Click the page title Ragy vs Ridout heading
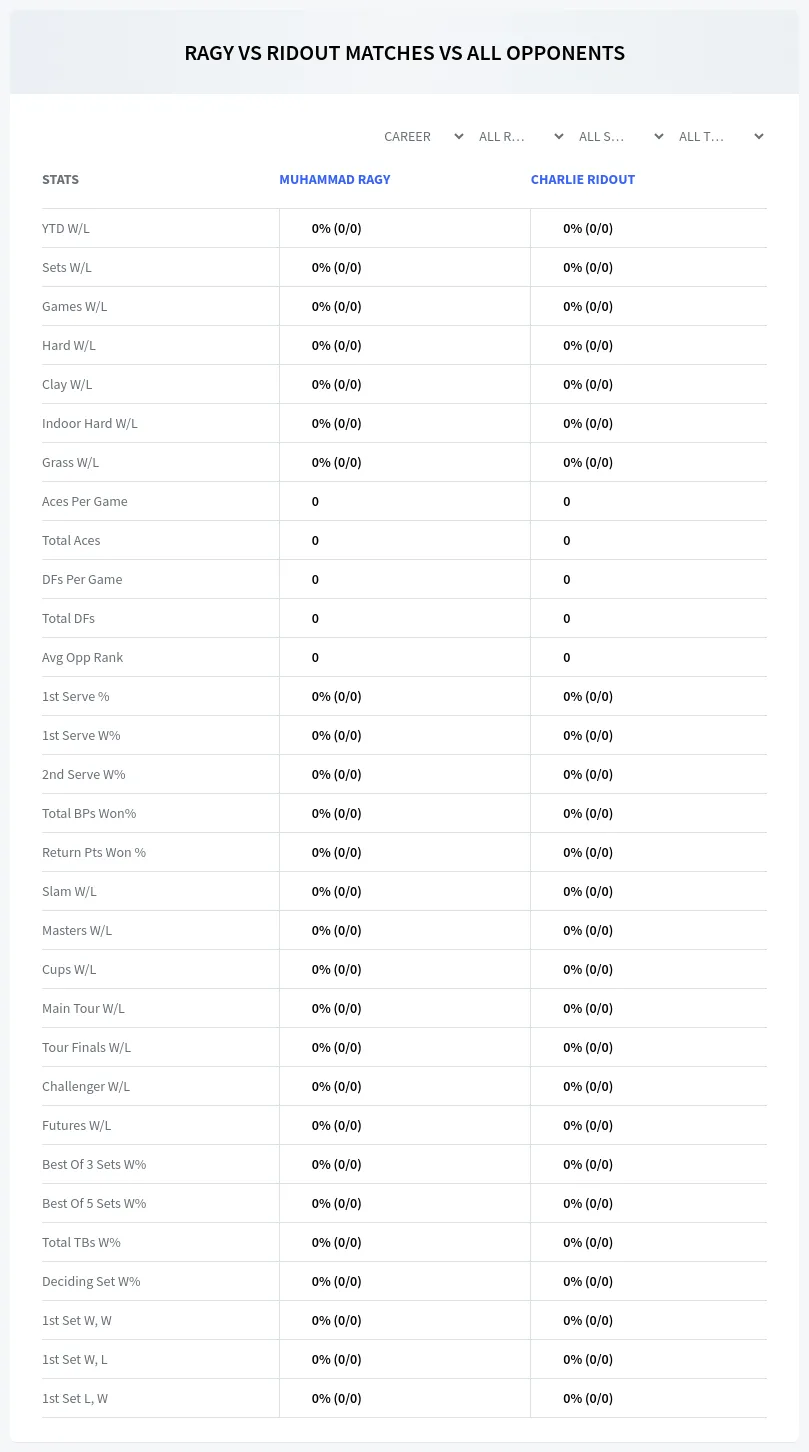Viewport: 809px width, 1452px height. click(404, 53)
